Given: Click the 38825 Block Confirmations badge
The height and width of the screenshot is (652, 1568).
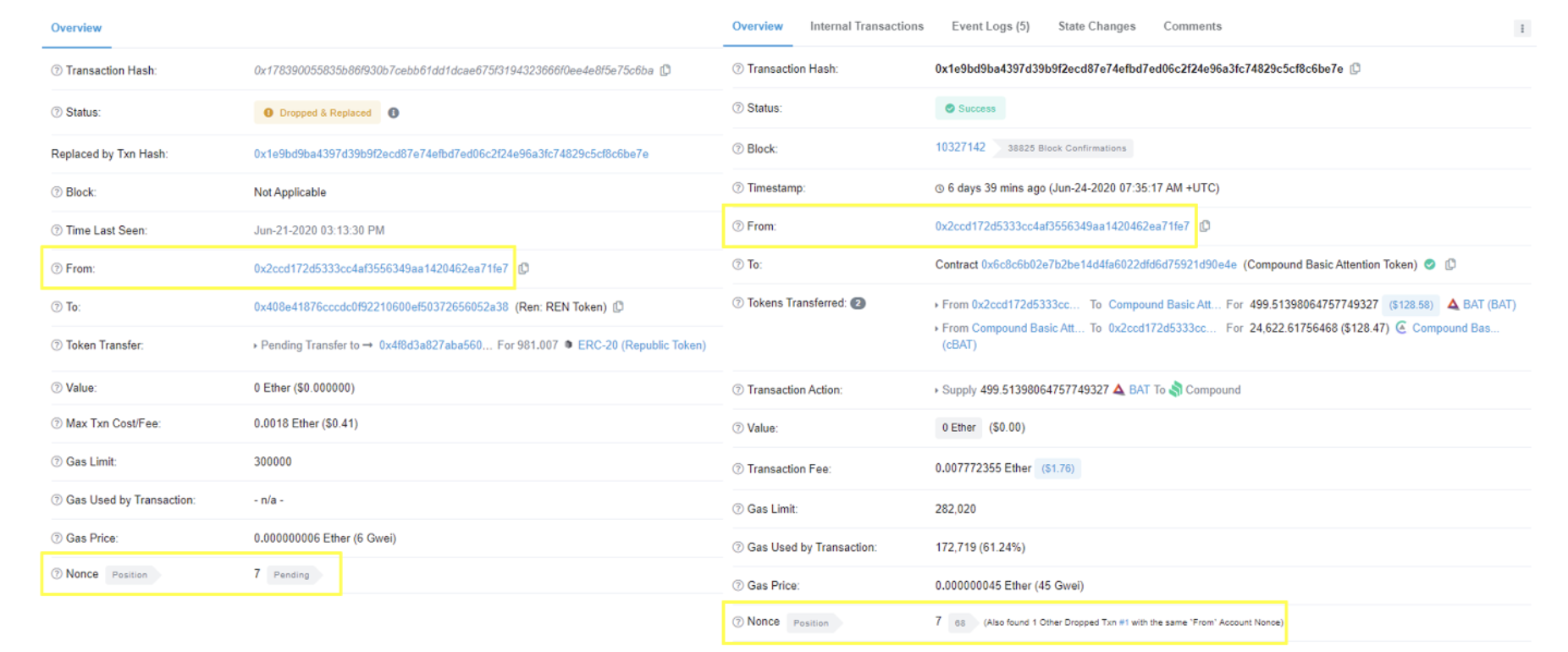Looking at the screenshot, I should 1066,148.
